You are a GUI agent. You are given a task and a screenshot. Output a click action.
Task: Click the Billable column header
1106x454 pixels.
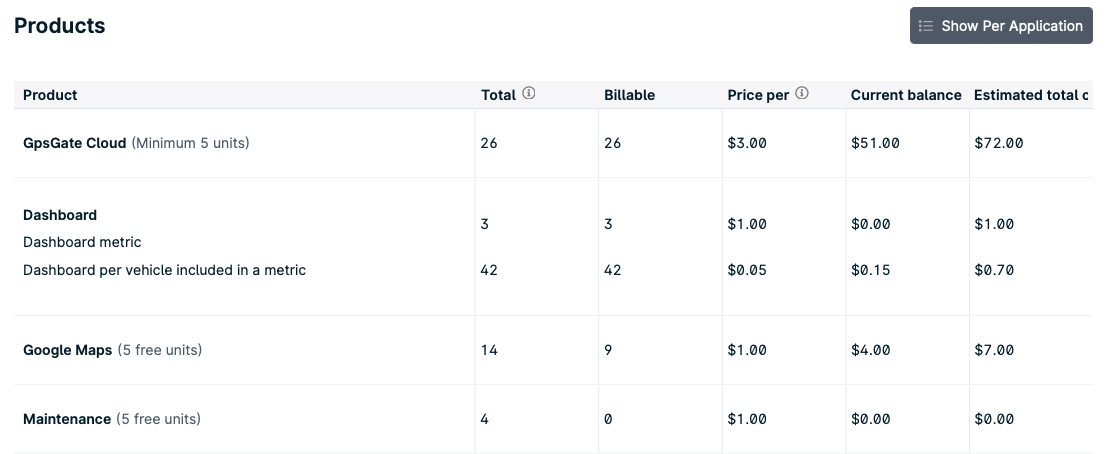(x=629, y=95)
